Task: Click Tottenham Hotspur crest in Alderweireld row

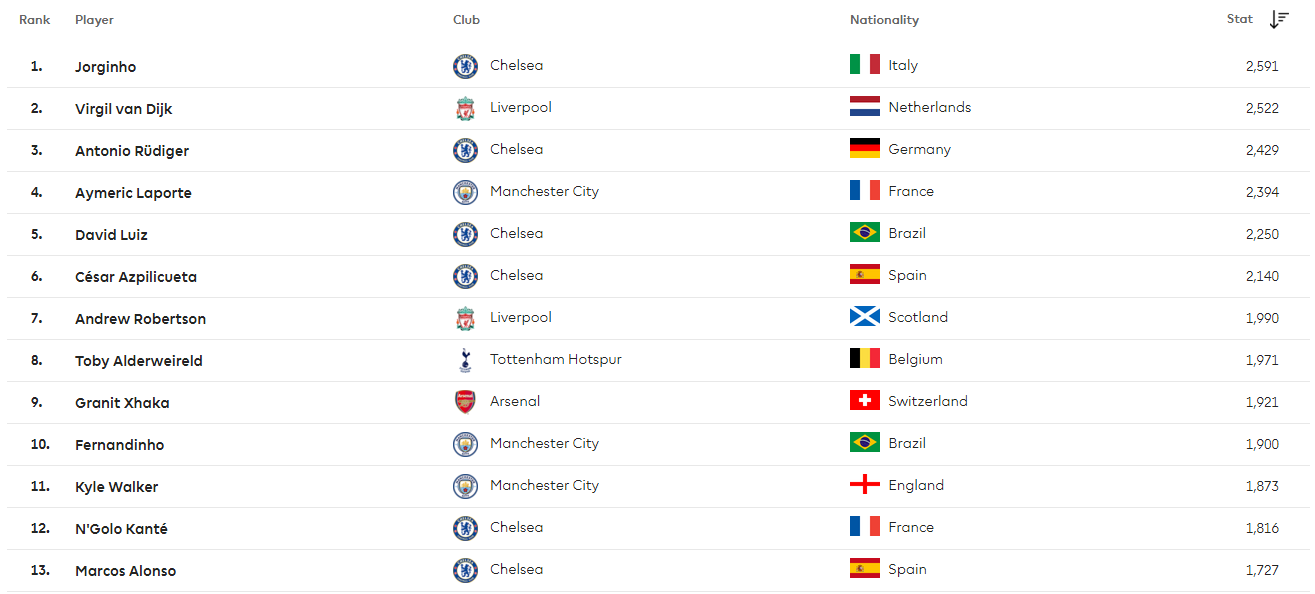Action: tap(465, 361)
